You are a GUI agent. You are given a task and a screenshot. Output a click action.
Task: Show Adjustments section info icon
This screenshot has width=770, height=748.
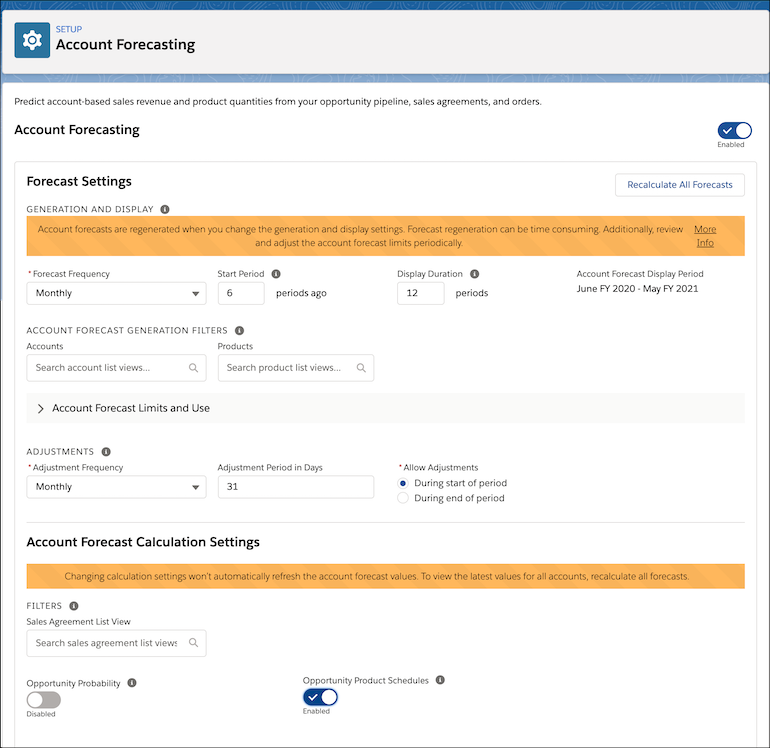click(106, 452)
